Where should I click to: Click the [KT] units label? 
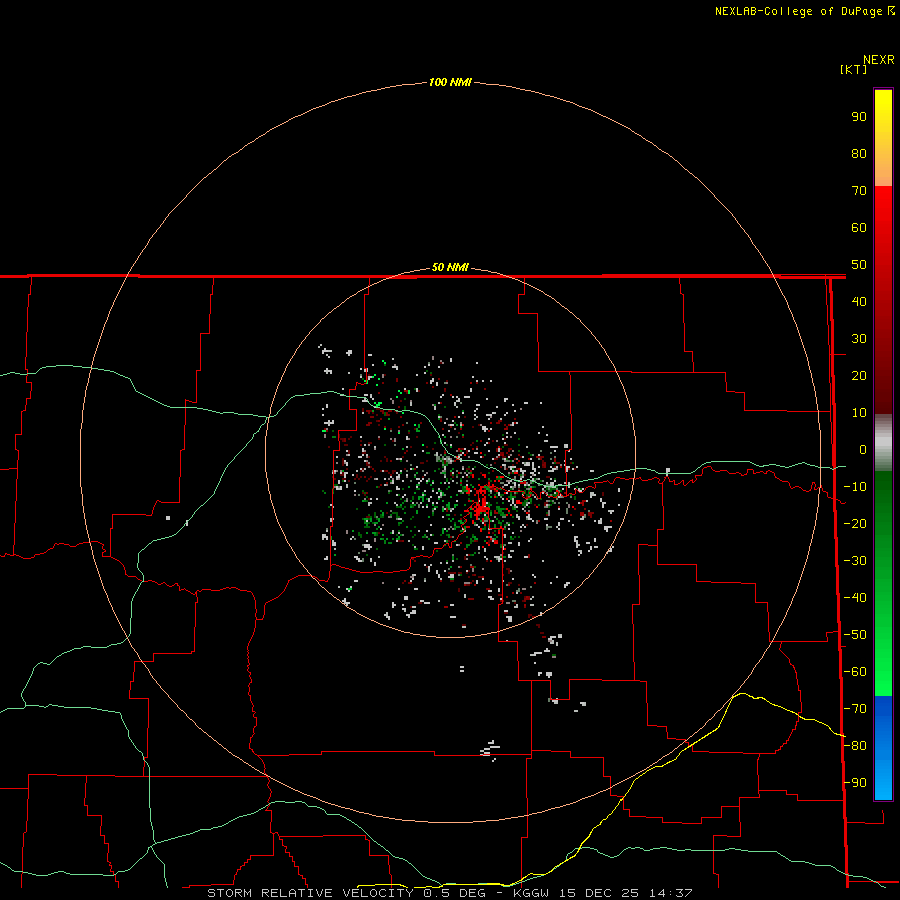pos(854,69)
